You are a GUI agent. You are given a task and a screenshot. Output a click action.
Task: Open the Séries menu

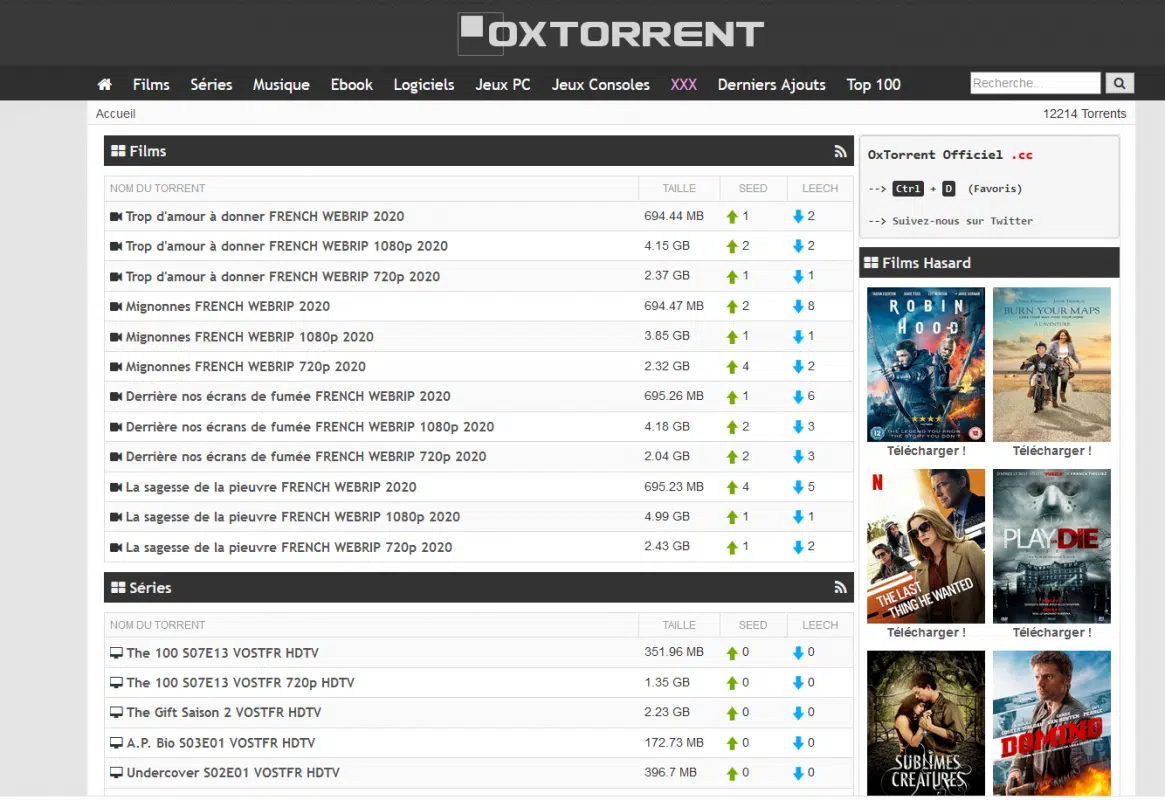tap(211, 85)
